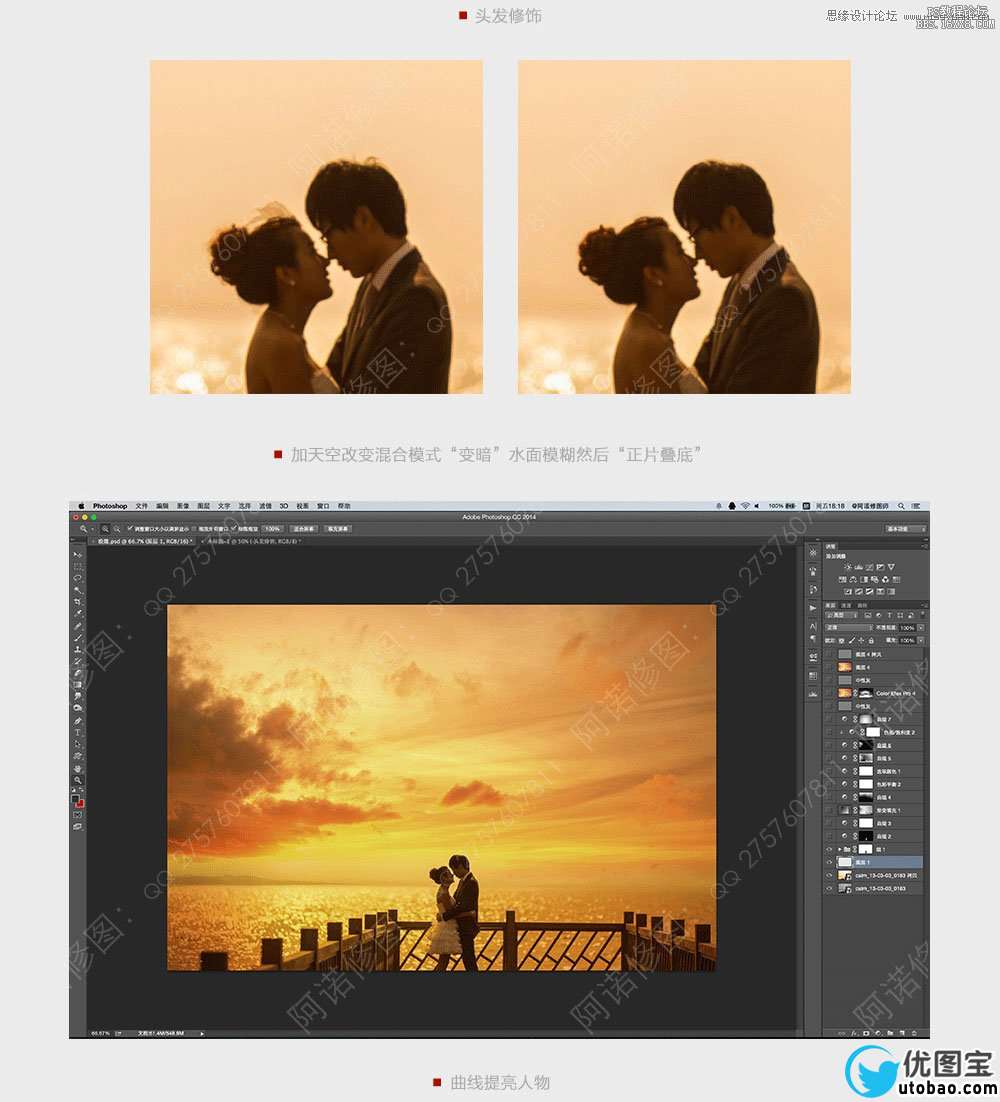Open the layer filter kind dropdown

(841, 615)
